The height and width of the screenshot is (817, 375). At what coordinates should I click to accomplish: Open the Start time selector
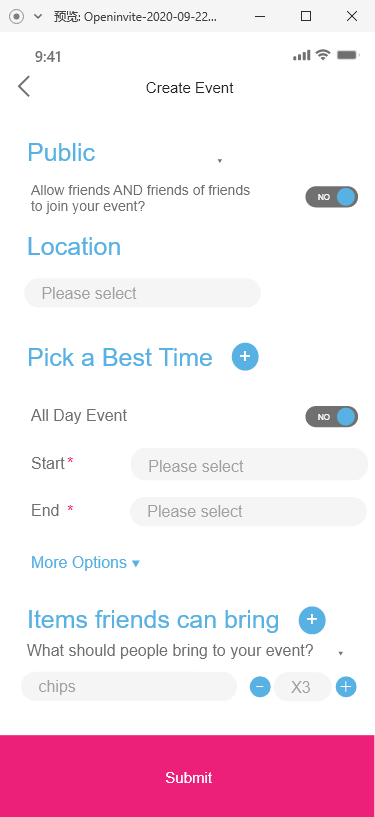249,464
